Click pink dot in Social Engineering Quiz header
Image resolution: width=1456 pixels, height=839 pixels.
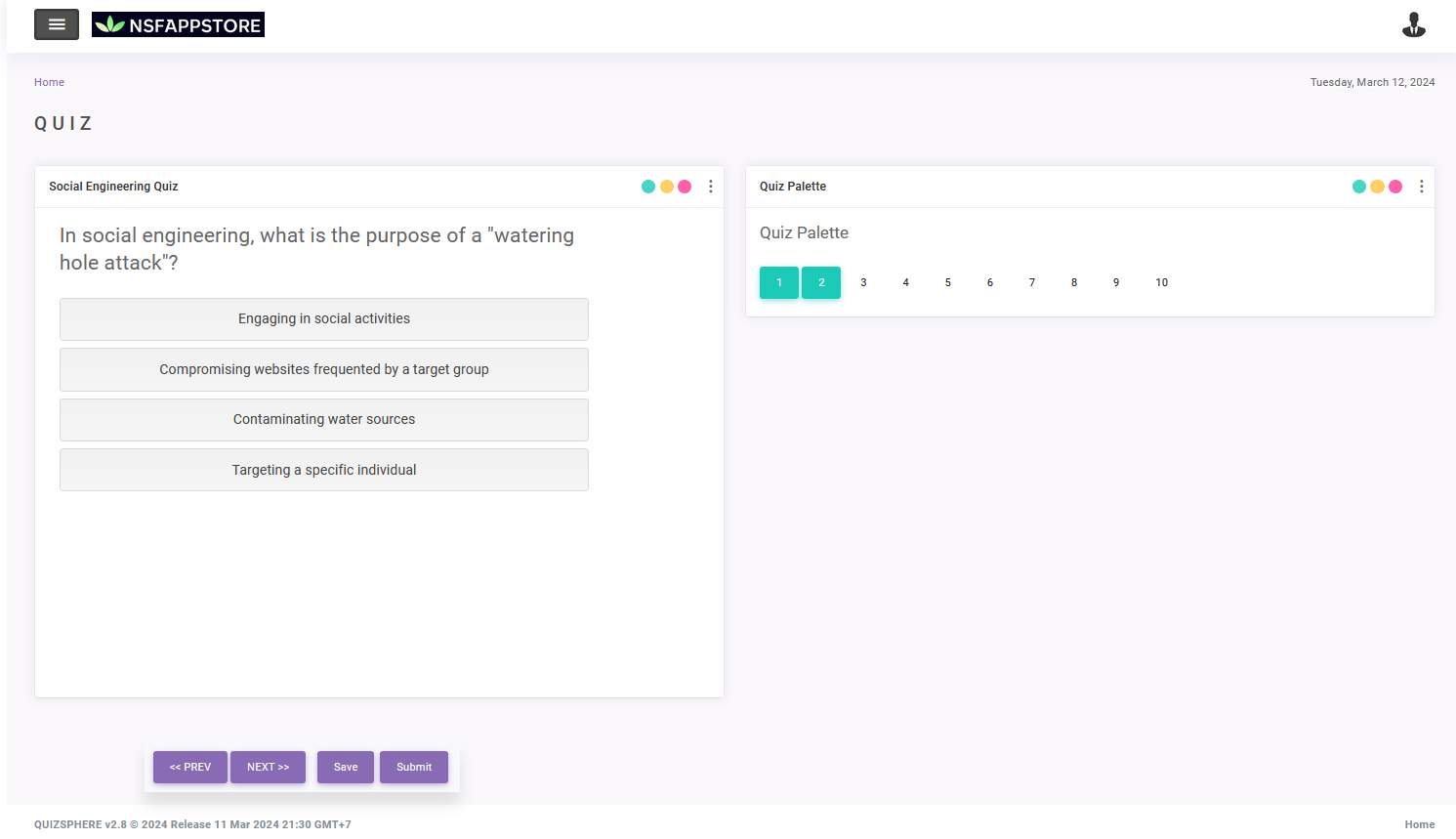pyautogui.click(x=685, y=187)
